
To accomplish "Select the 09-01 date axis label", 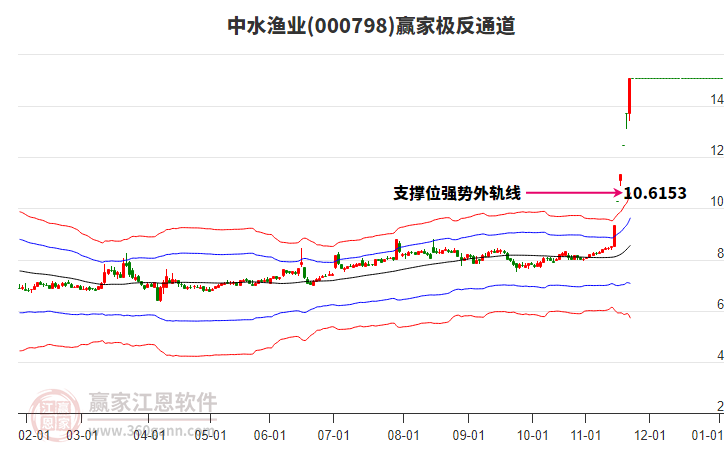I will pyautogui.click(x=468, y=436).
